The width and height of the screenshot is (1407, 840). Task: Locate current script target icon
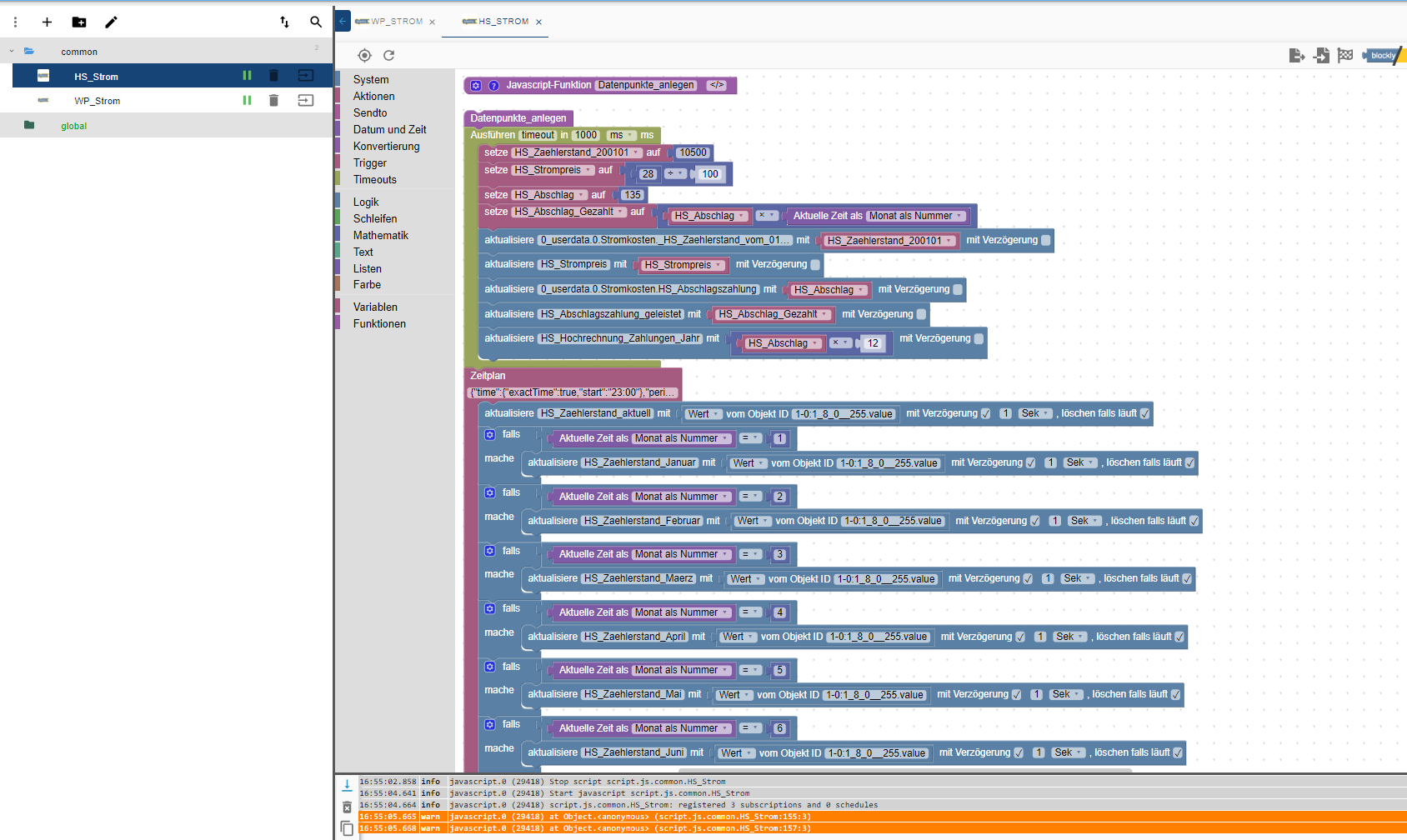pos(364,55)
